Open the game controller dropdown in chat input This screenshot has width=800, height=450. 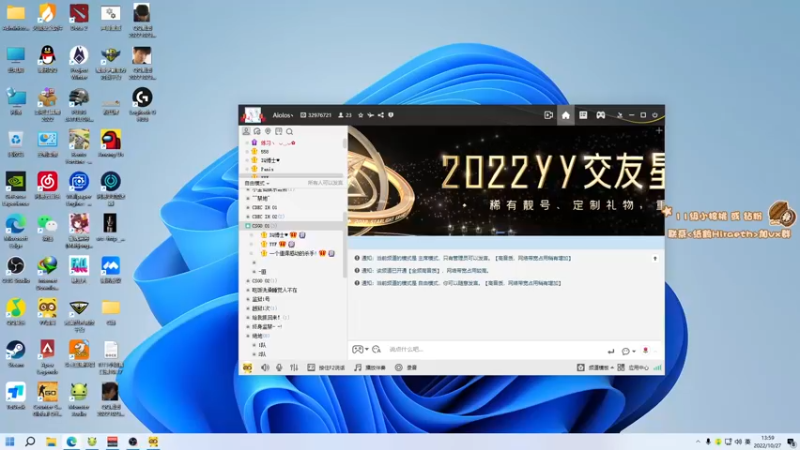[x=360, y=349]
